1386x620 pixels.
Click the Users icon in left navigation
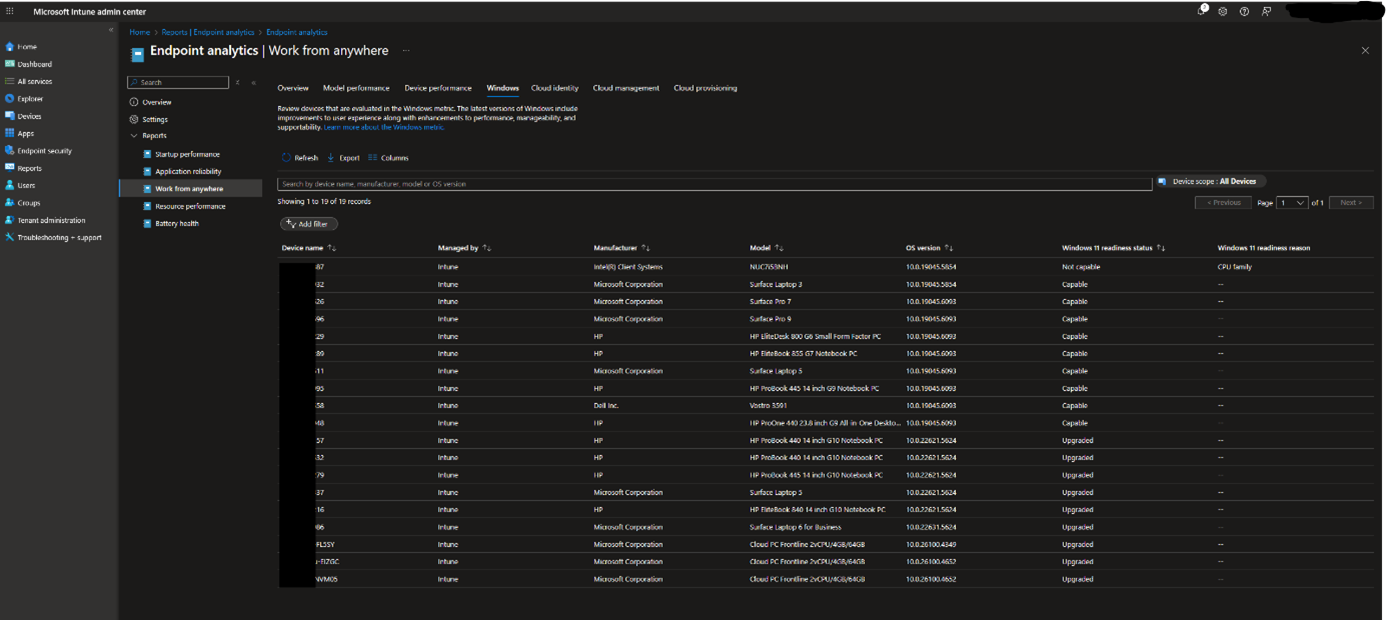(x=10, y=185)
